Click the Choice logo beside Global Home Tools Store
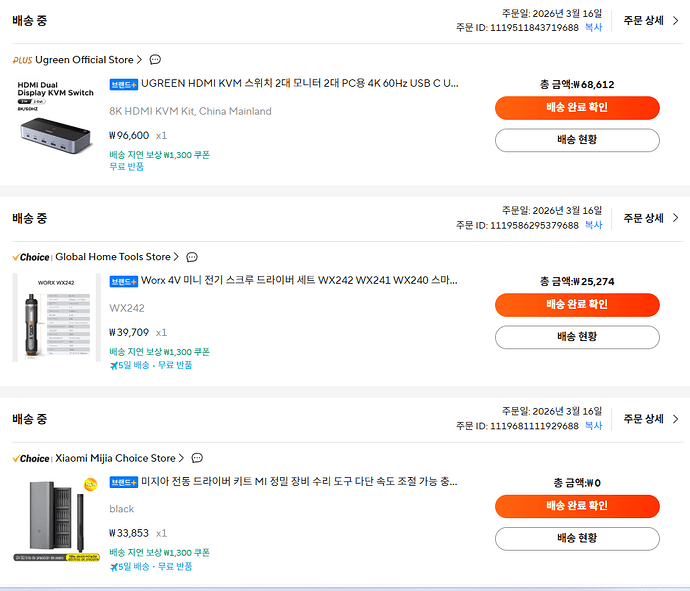Image resolution: width=690 pixels, height=591 pixels. click(31, 257)
